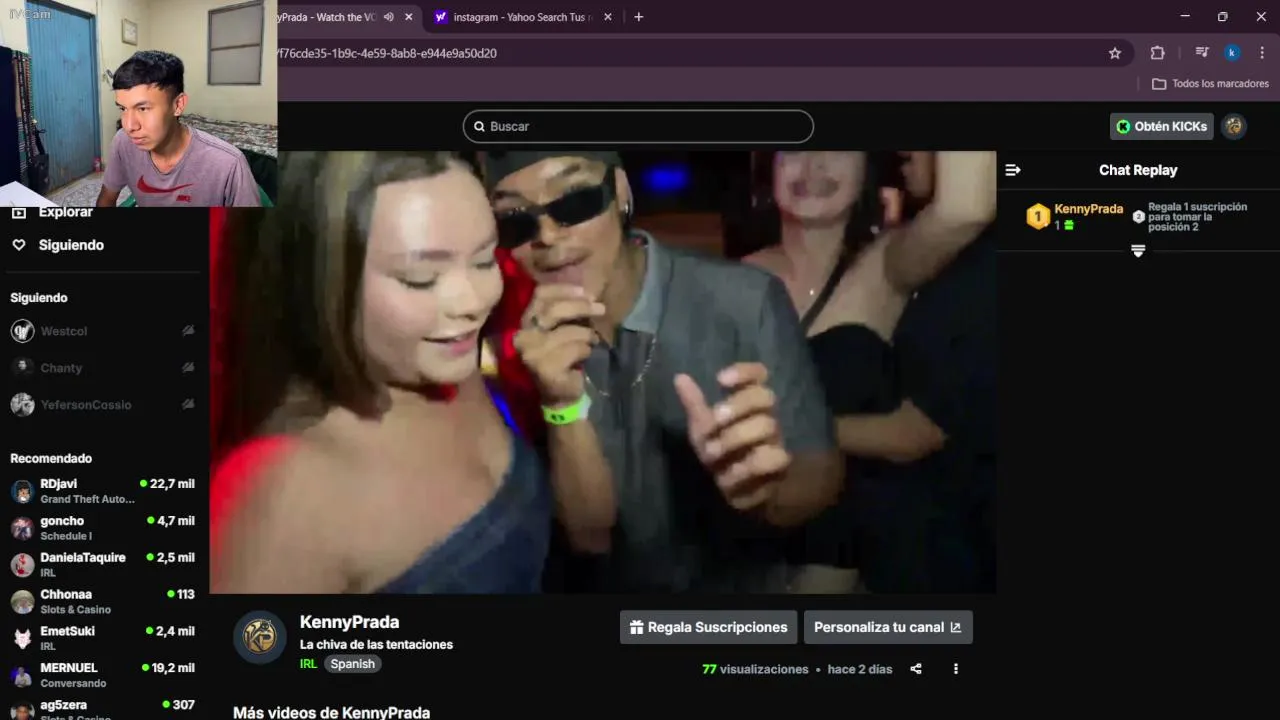Open the YefersonCossio followed channel
1280x720 pixels.
pos(102,405)
